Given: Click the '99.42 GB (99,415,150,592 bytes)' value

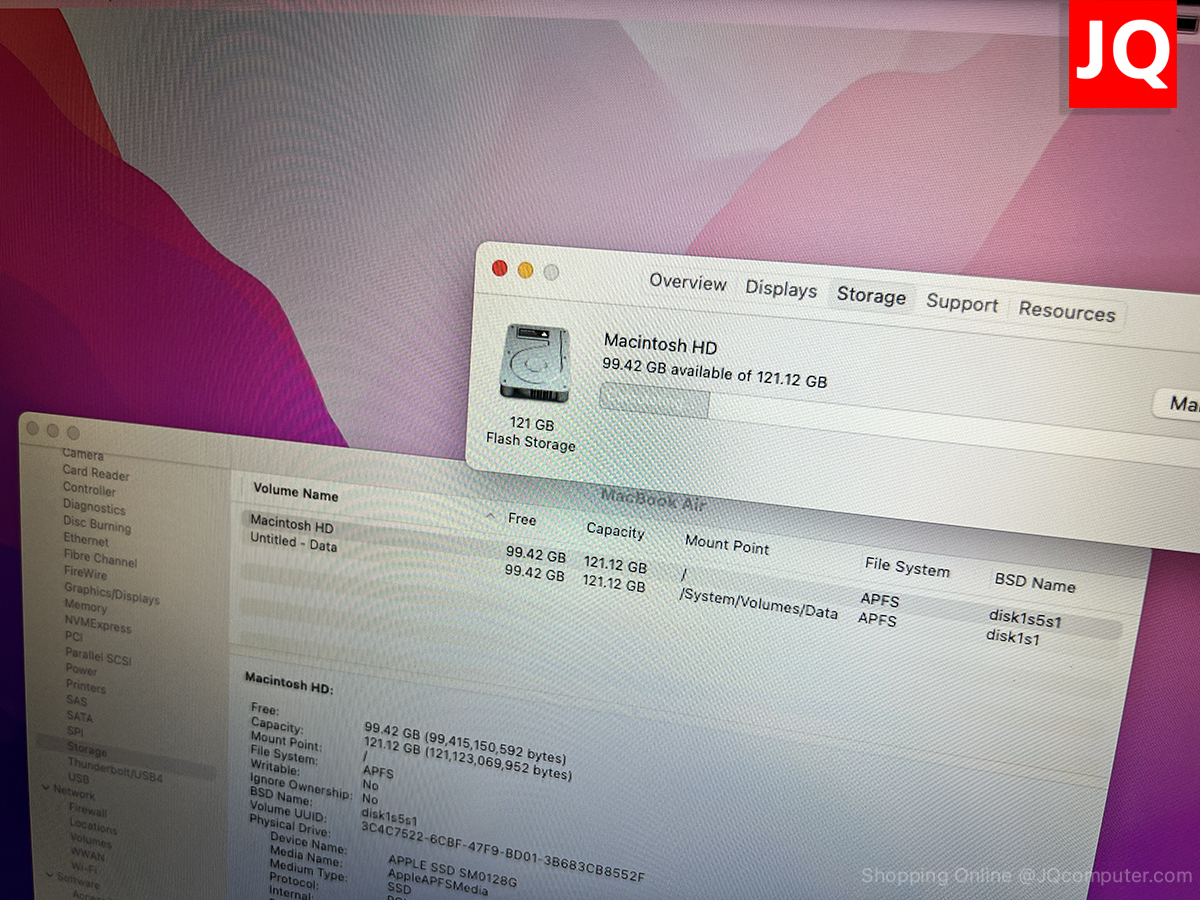Looking at the screenshot, I should point(465,743).
